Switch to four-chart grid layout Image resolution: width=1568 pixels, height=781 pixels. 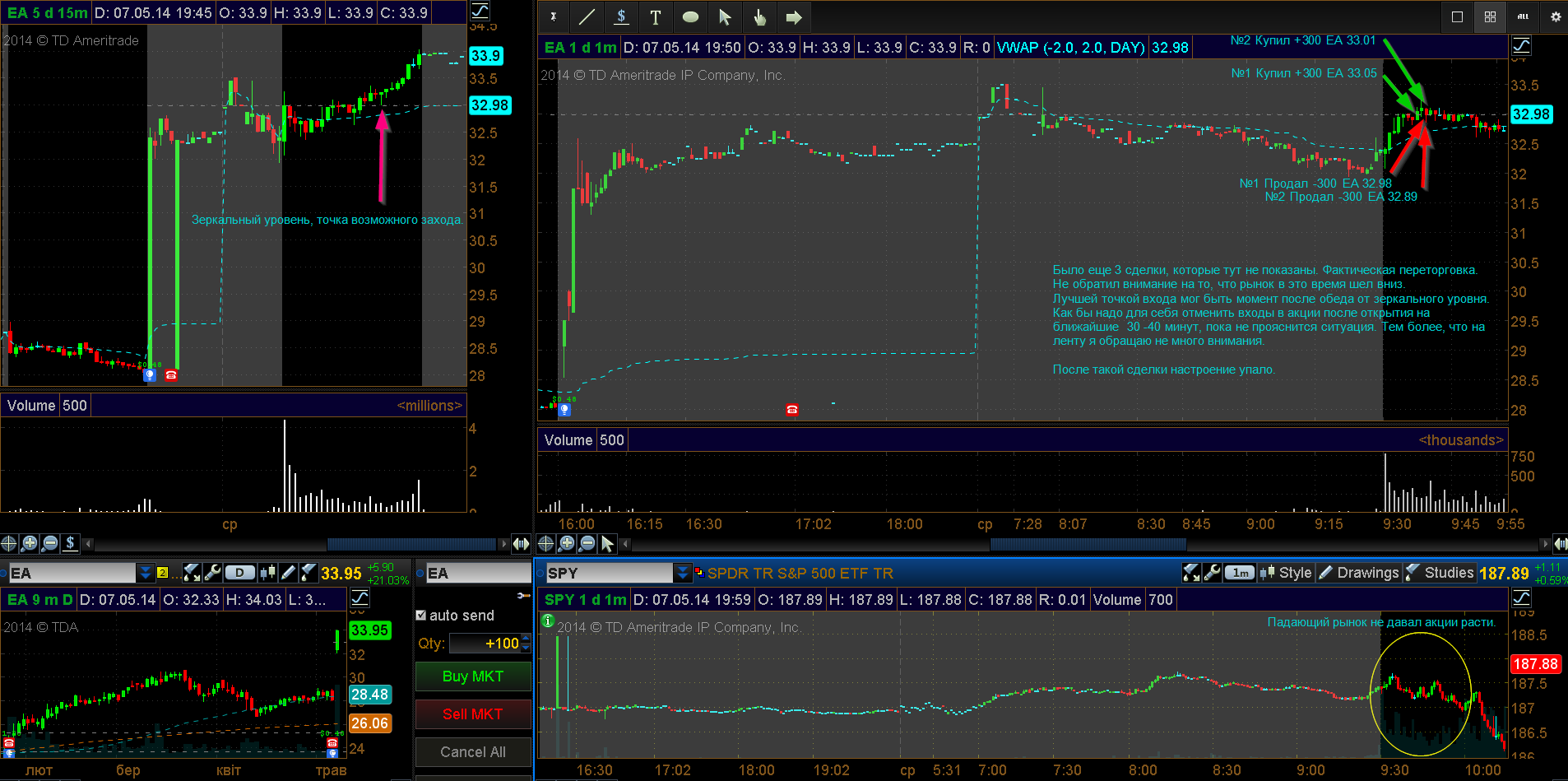click(1490, 16)
